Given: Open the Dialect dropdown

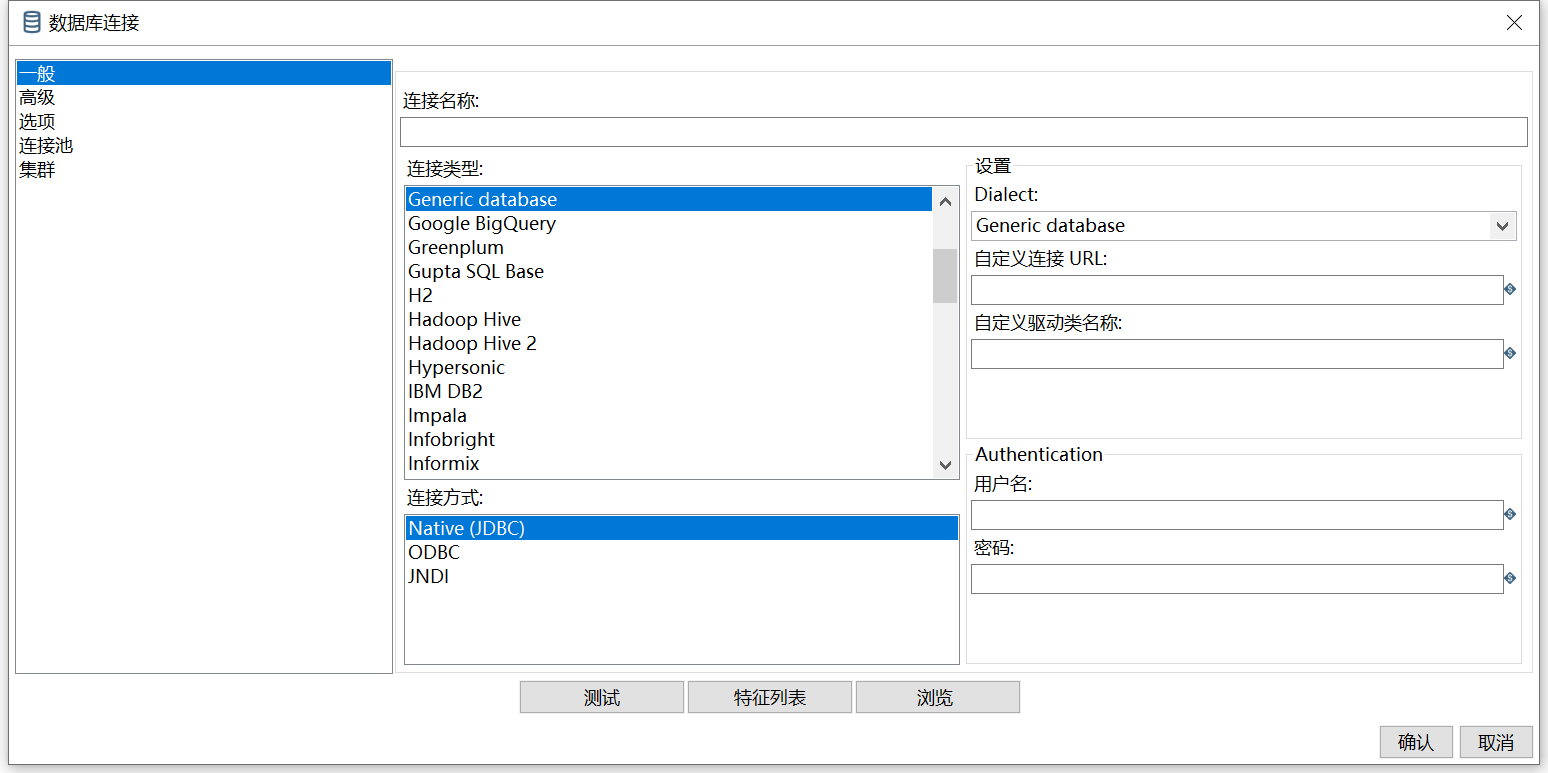Looking at the screenshot, I should pos(1502,226).
